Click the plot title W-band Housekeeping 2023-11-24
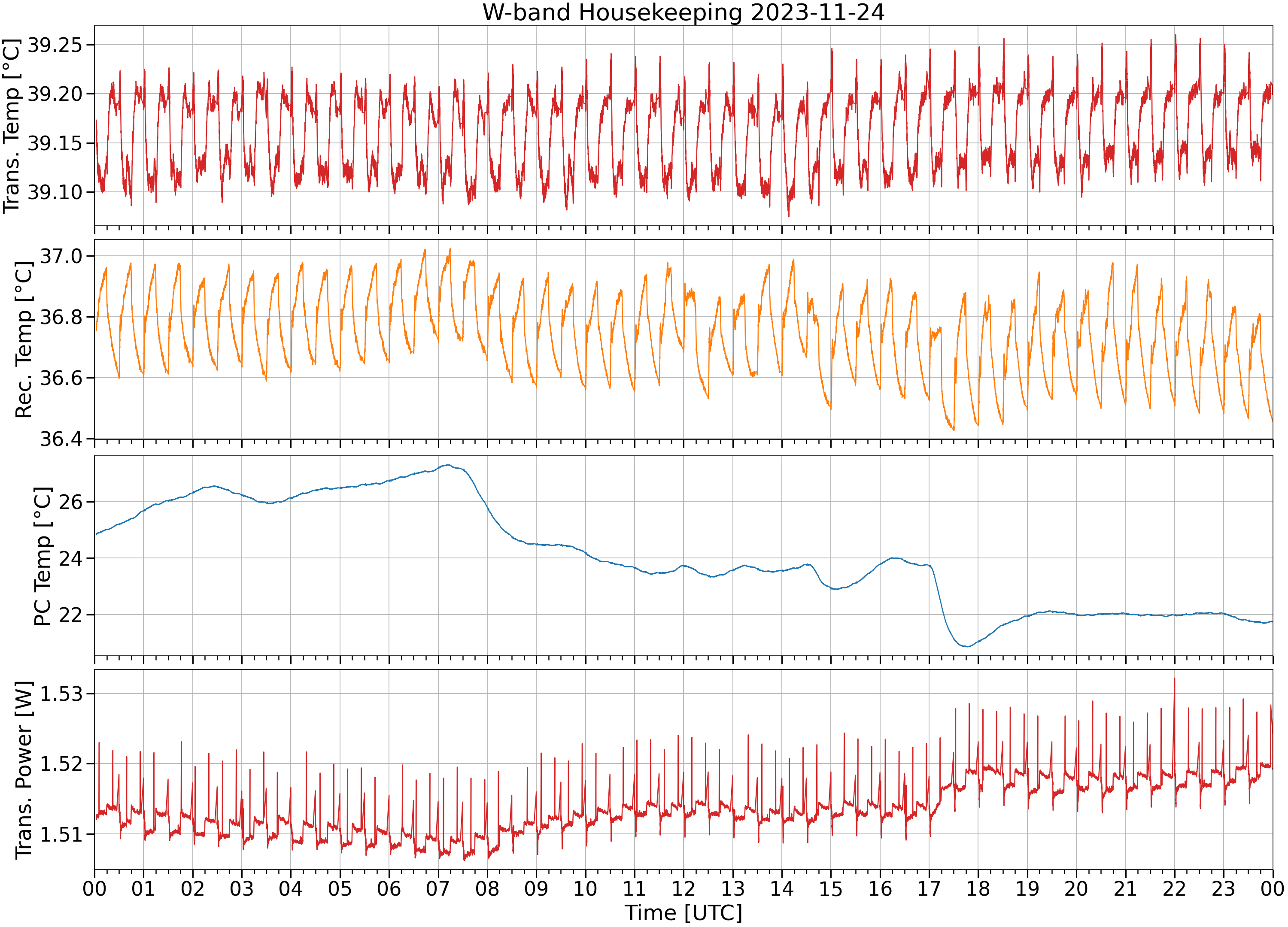The image size is (1288, 927). point(683,12)
